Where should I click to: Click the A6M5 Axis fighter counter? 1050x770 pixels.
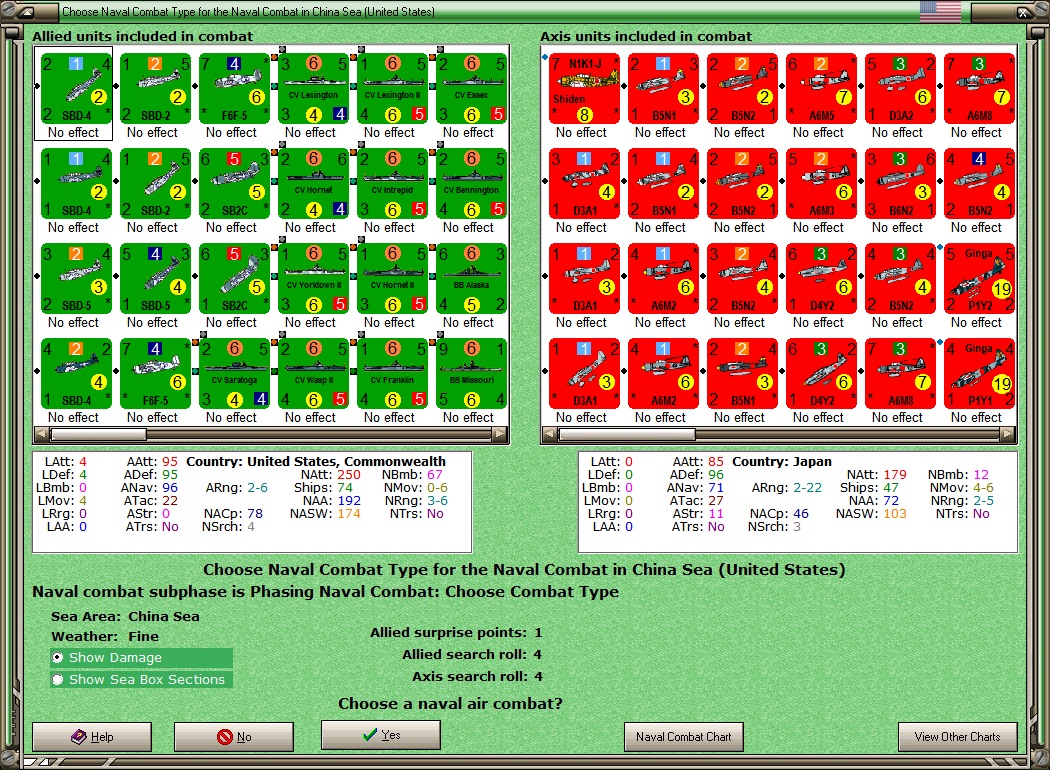pyautogui.click(x=822, y=88)
